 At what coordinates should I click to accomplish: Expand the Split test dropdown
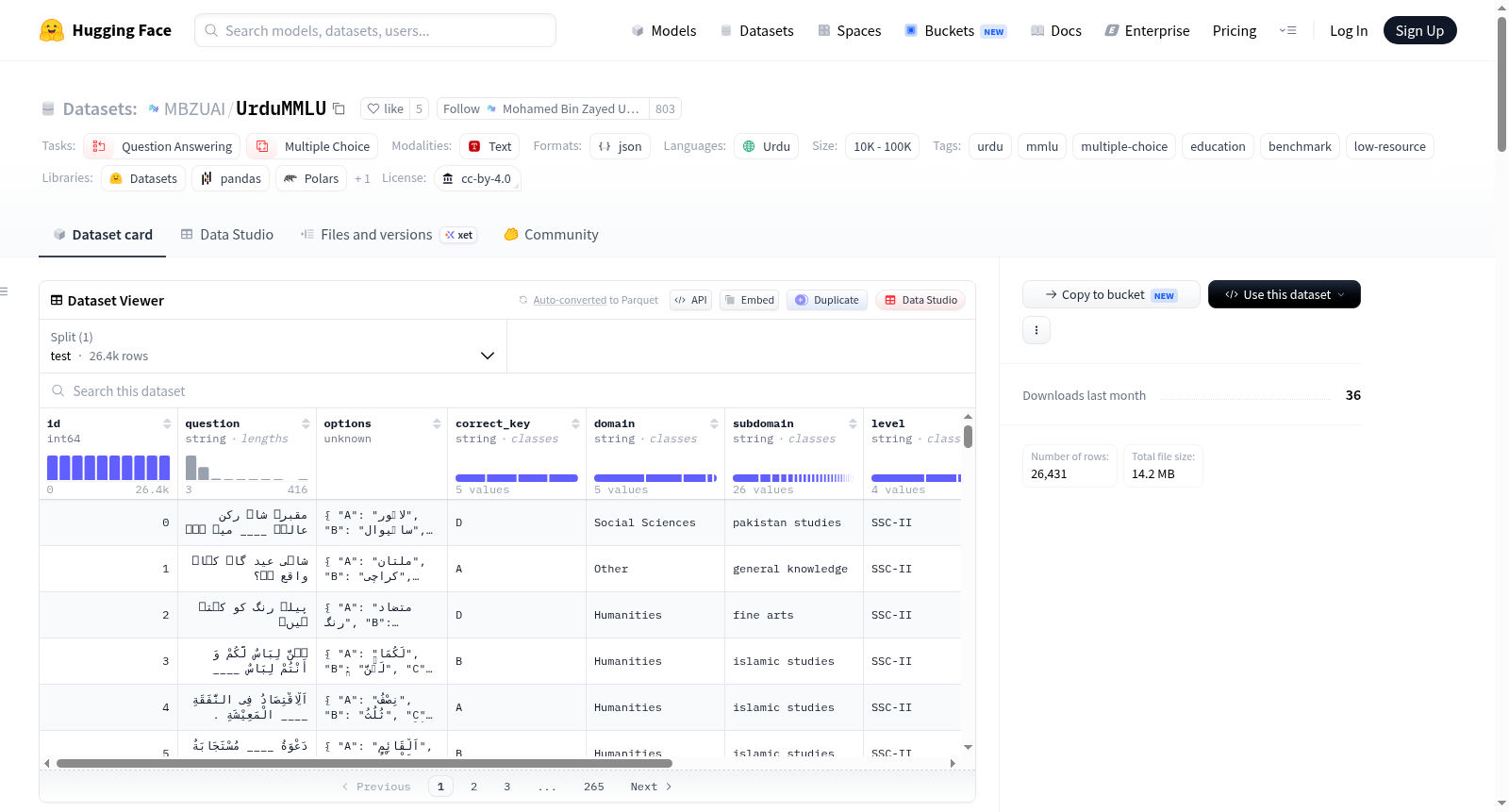pos(273,346)
